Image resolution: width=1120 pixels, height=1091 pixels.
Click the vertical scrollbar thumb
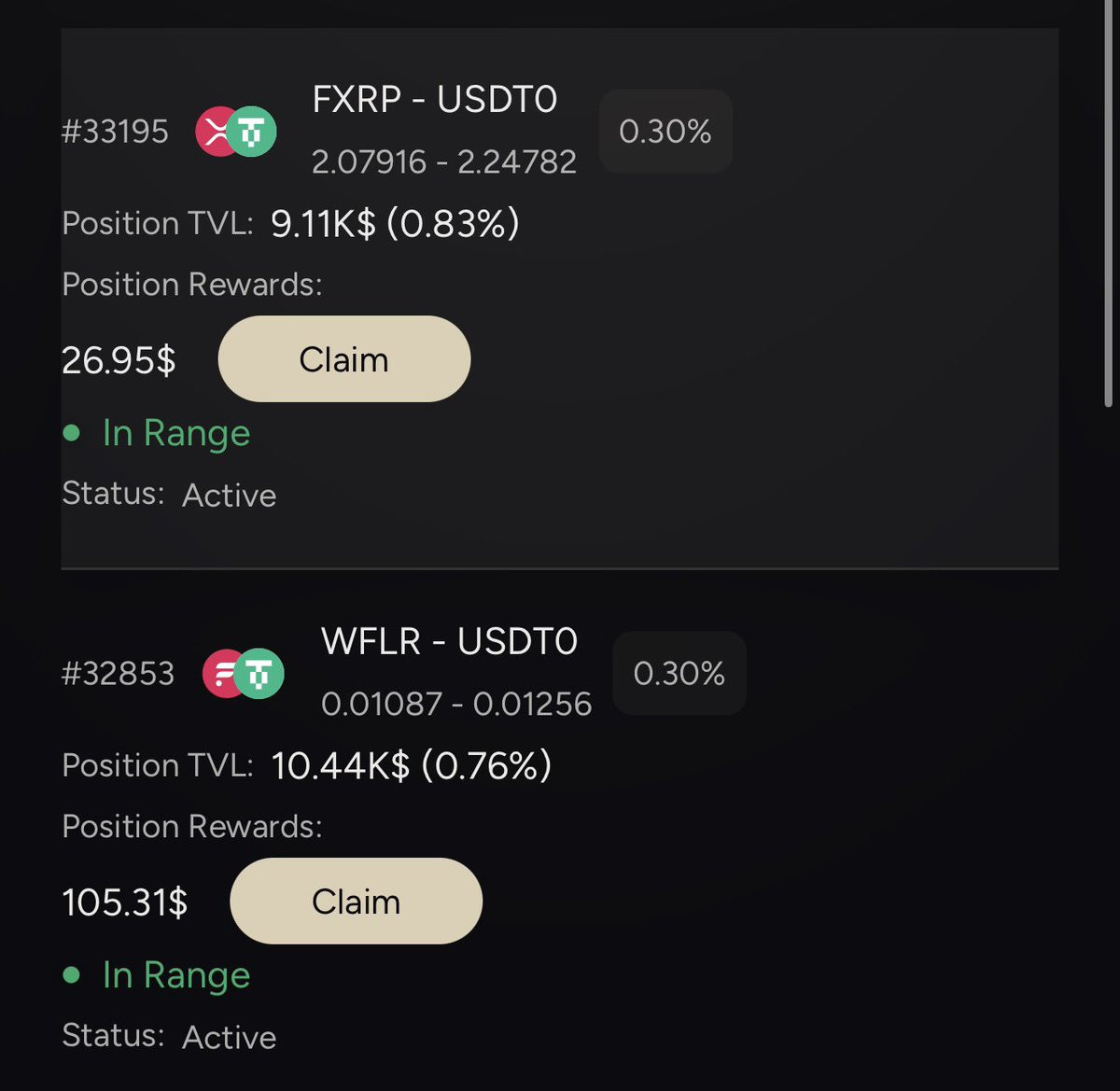tap(1108, 205)
